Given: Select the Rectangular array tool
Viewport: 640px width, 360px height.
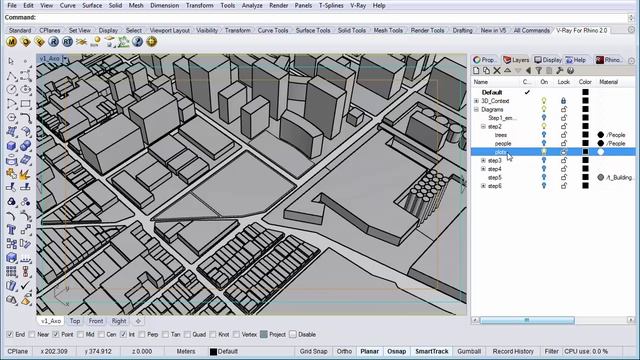Looking at the screenshot, I should pos(11,271).
